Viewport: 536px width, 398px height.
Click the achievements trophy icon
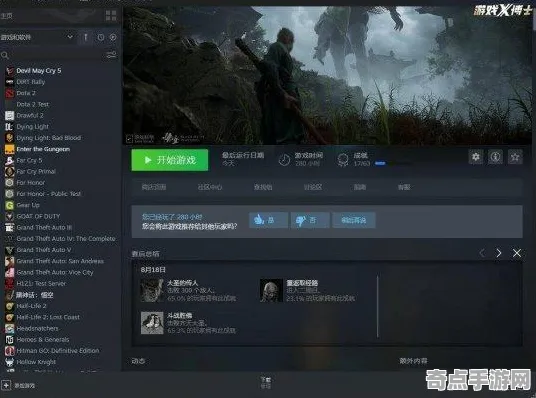tap(343, 160)
